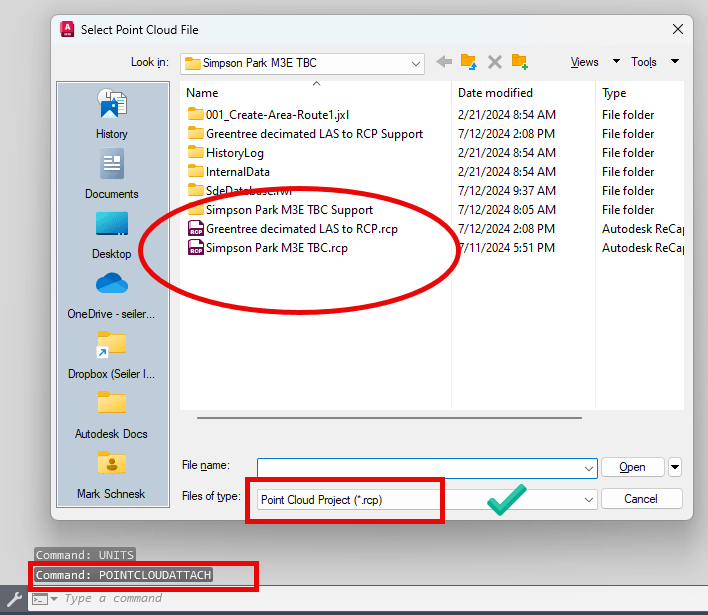Click the Up one level folder icon
This screenshot has height=615, width=708.
[469, 62]
